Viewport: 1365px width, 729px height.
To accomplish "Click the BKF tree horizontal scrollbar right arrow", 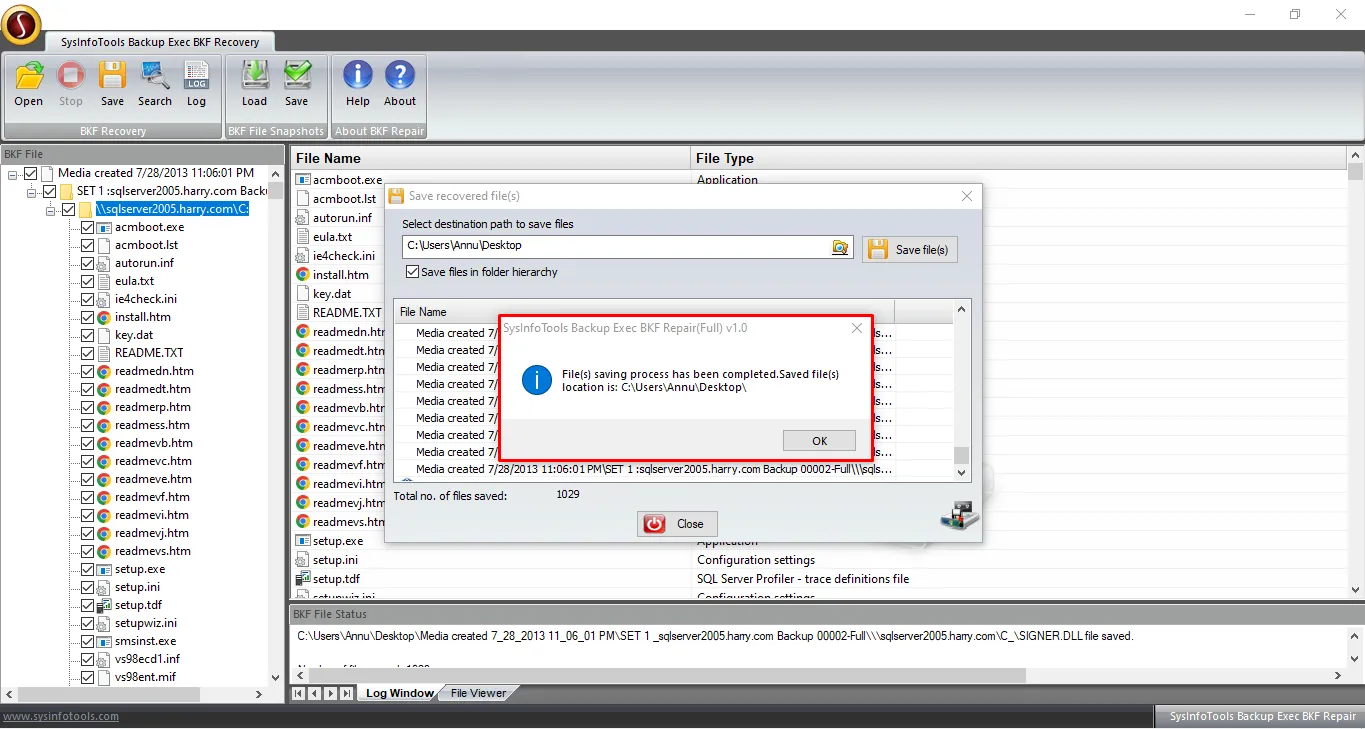I will pos(260,694).
